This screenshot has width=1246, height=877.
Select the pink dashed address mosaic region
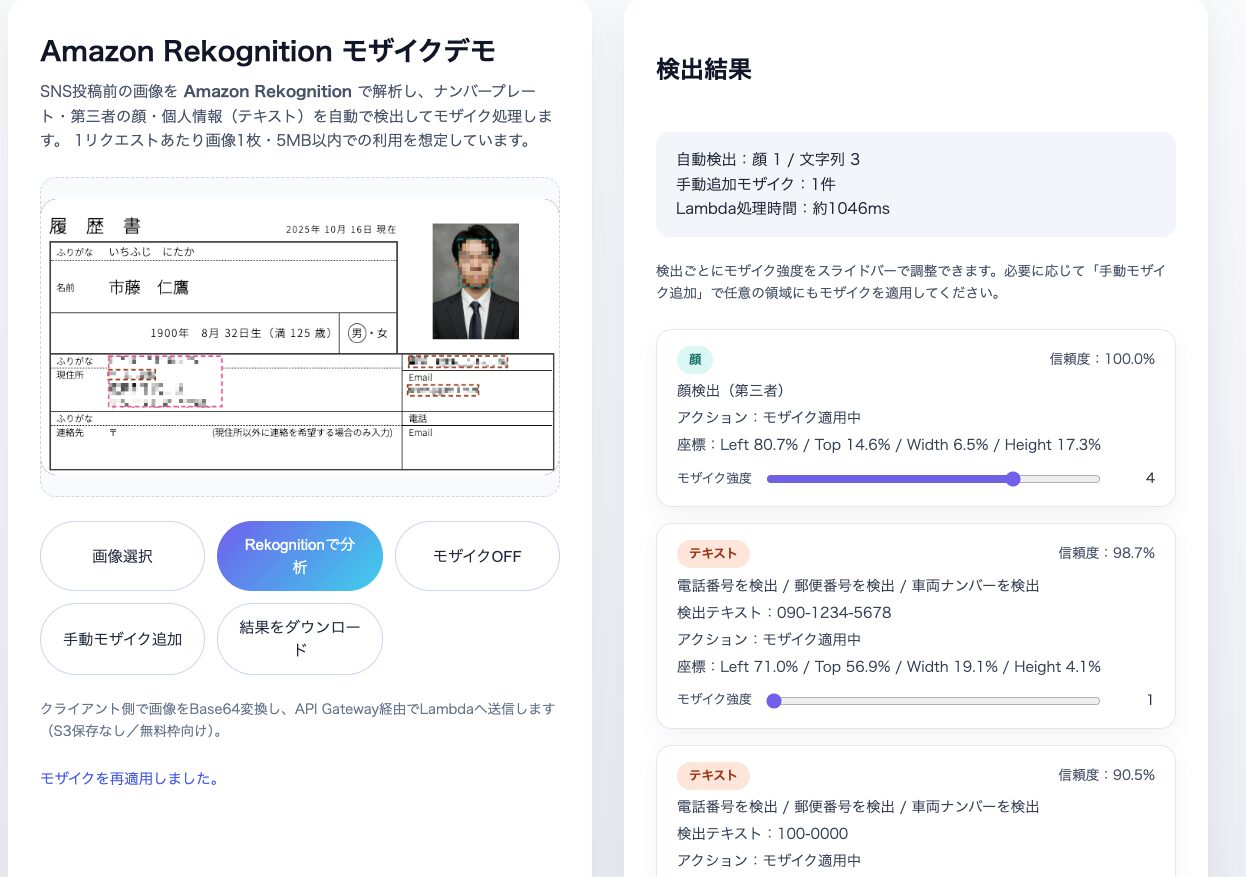[165, 381]
